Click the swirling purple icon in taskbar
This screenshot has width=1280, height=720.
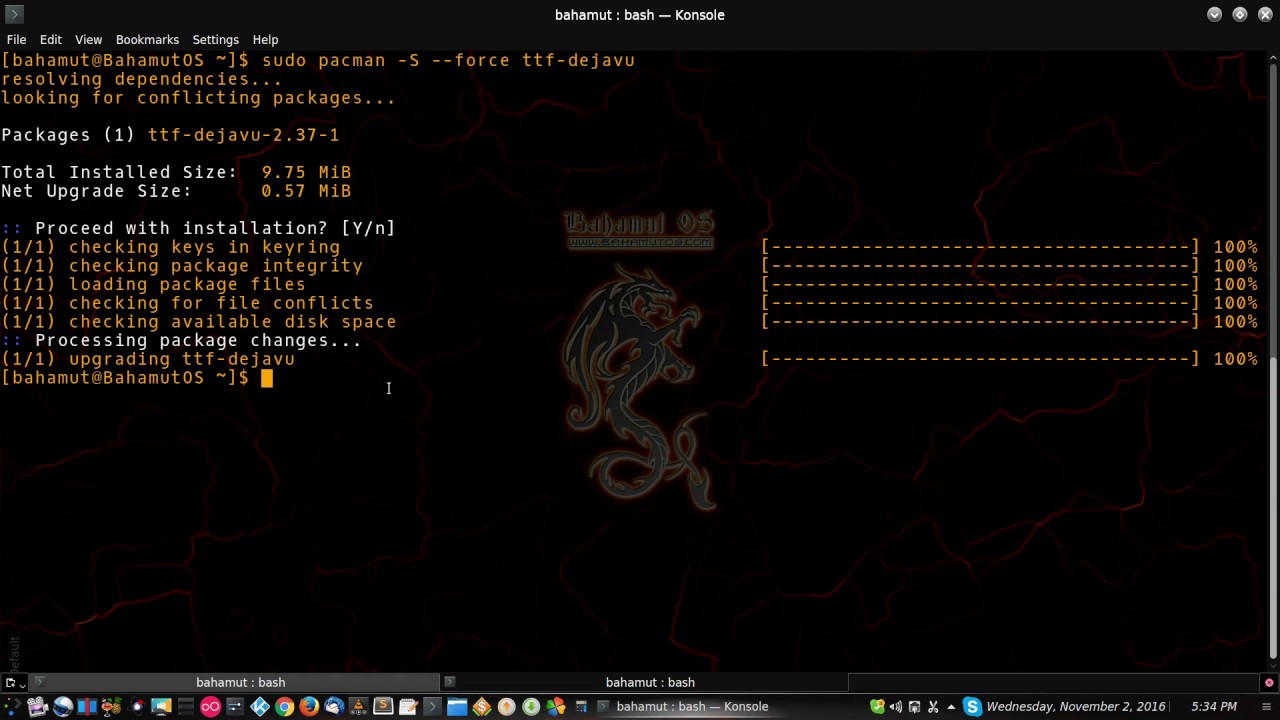(x=137, y=707)
